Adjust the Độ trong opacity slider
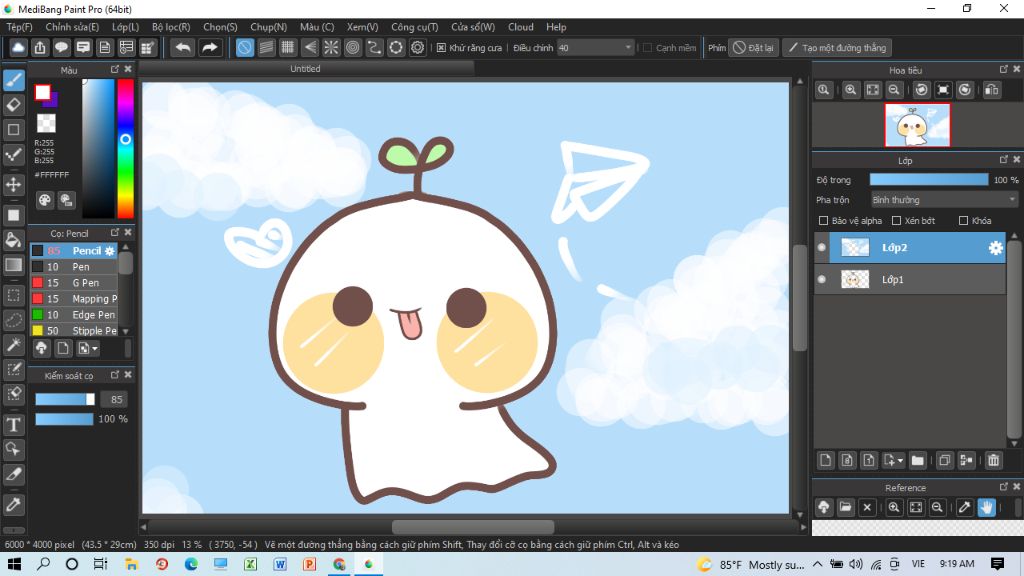 pyautogui.click(x=929, y=180)
